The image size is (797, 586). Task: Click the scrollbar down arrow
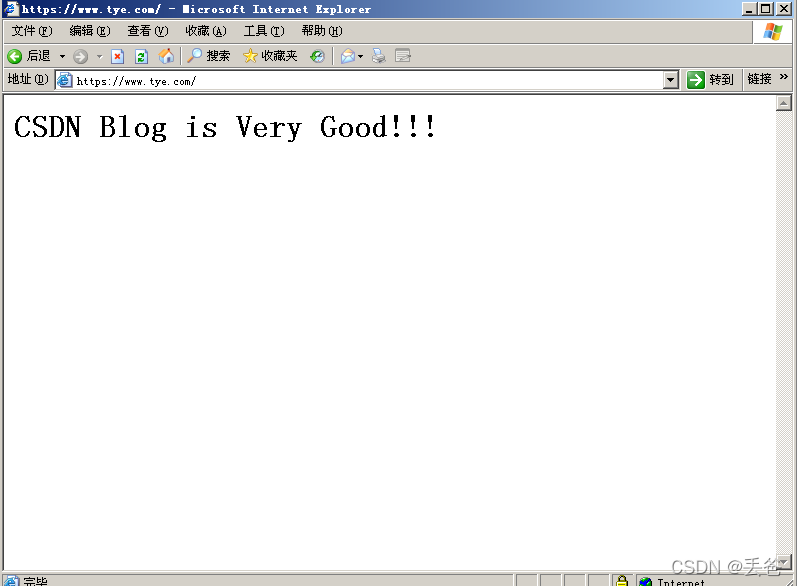[x=783, y=562]
